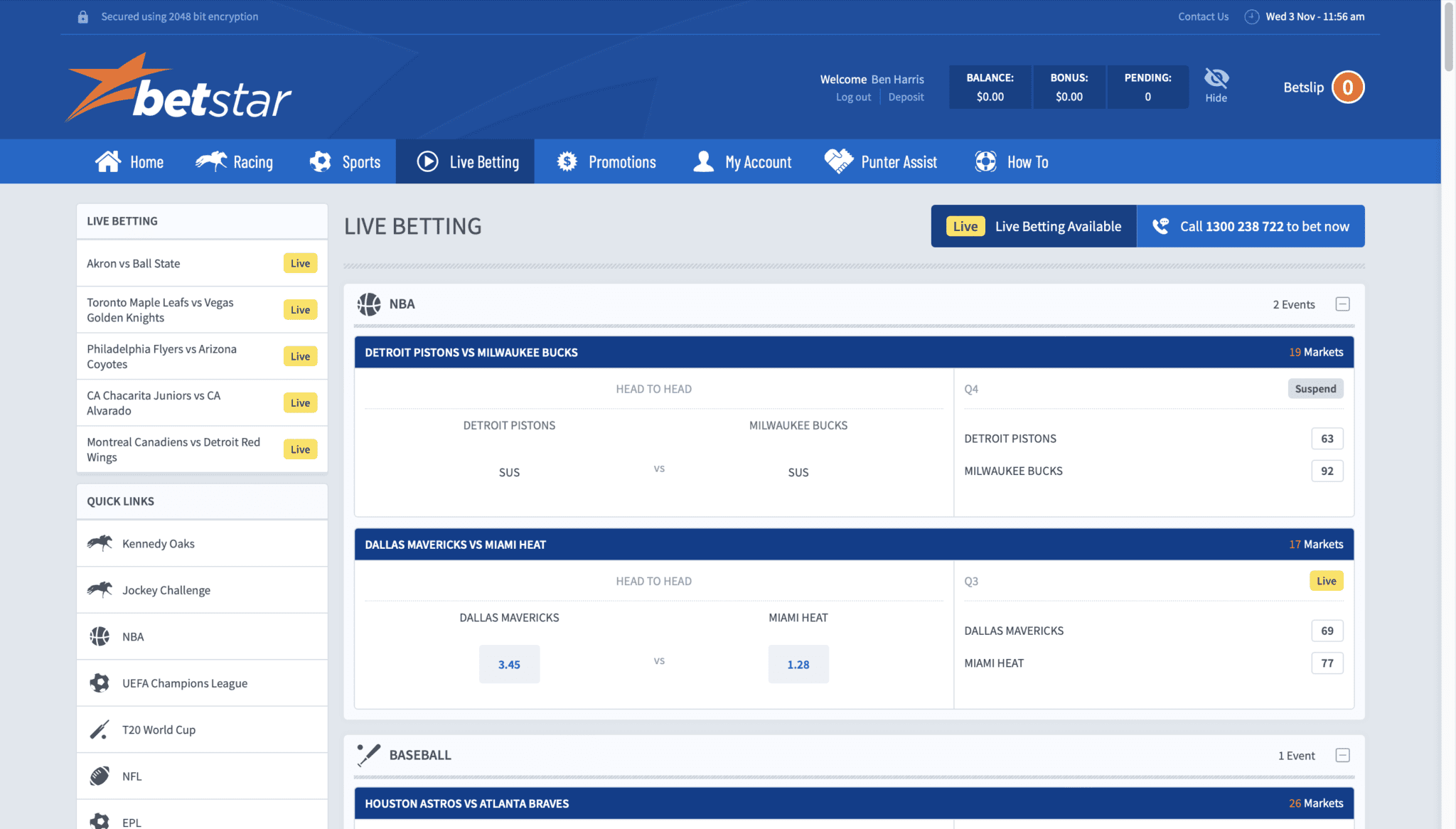This screenshot has width=1456, height=829.
Task: Click the Live badge in Q3
Action: (1326, 581)
